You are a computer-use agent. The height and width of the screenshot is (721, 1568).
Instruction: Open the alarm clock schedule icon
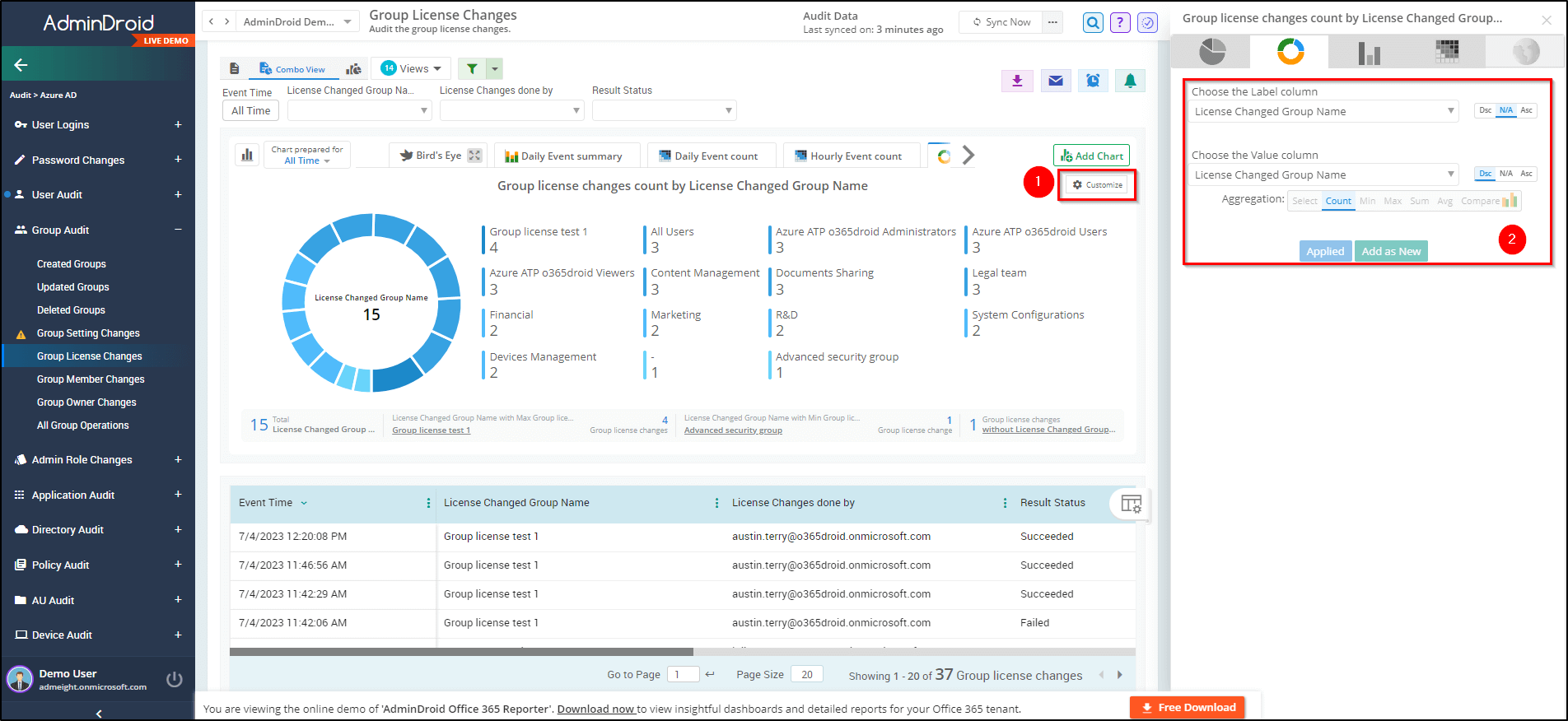click(1093, 81)
